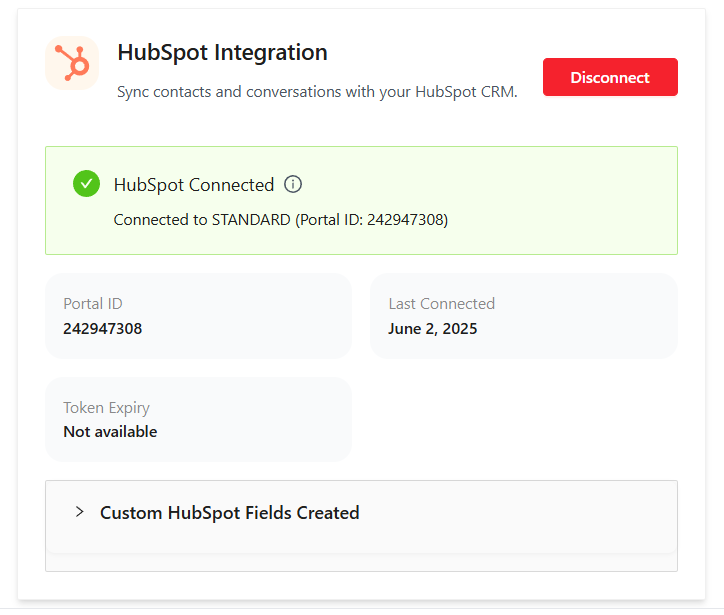Disconnect the HubSpot integration
This screenshot has height=615, width=724.
(x=610, y=77)
